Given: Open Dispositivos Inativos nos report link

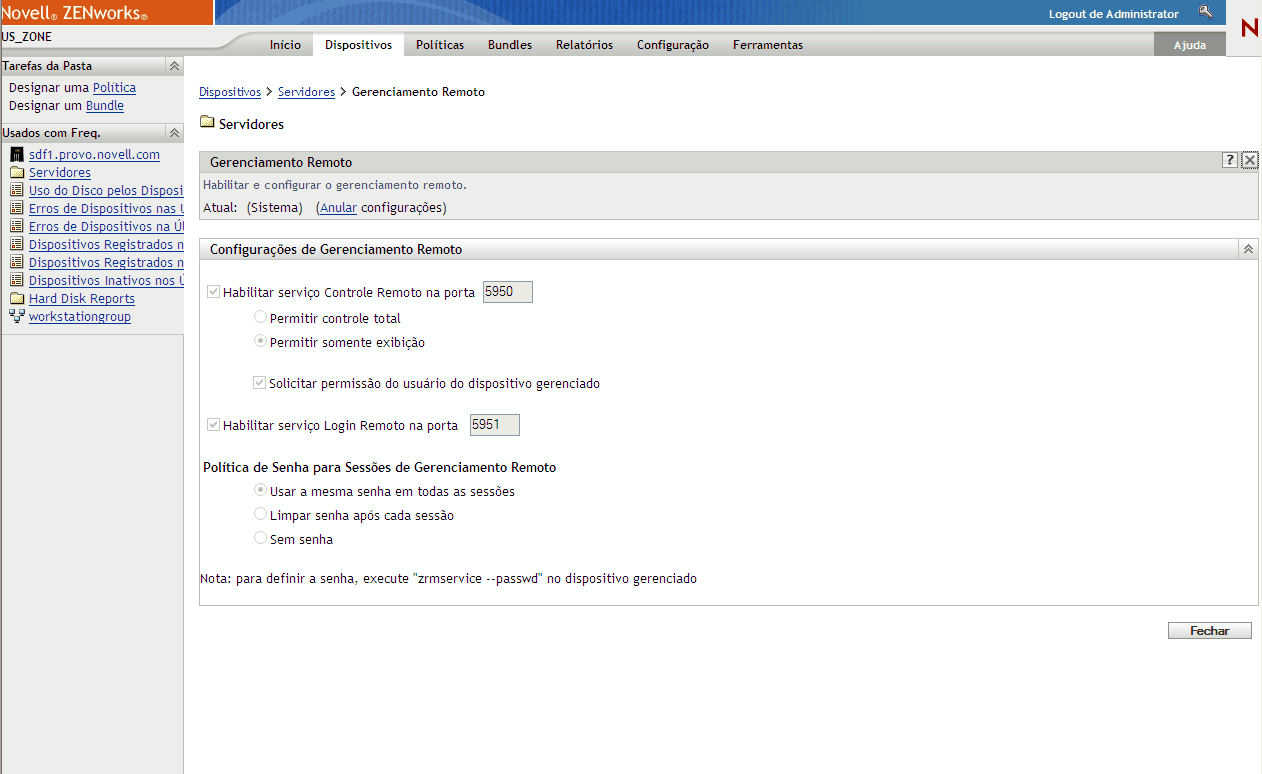Looking at the screenshot, I should [x=106, y=281].
